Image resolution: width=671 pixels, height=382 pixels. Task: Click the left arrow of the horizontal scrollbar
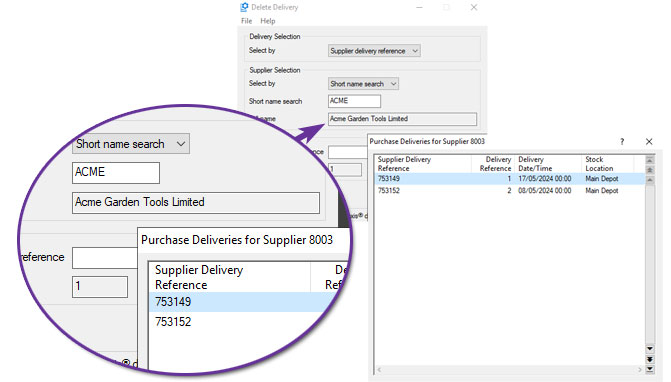pyautogui.click(x=379, y=370)
